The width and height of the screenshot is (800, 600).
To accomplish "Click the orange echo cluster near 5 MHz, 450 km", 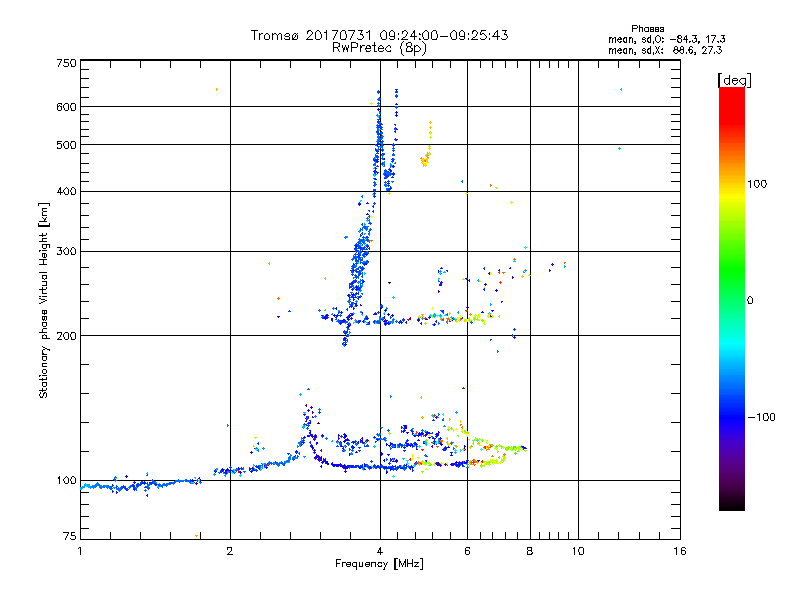I will (x=426, y=159).
